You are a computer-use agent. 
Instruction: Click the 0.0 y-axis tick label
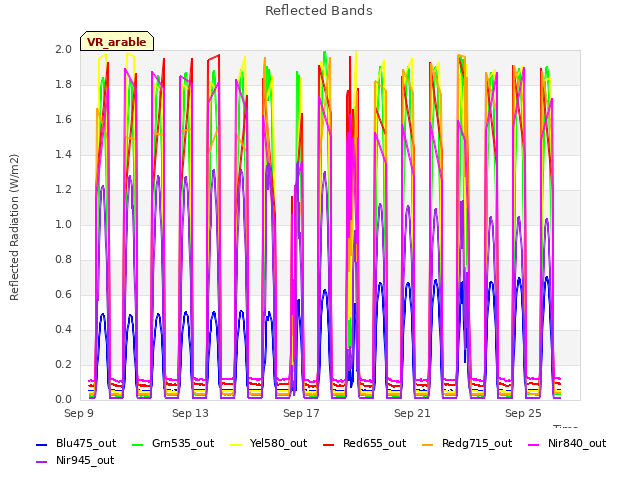coord(64,400)
